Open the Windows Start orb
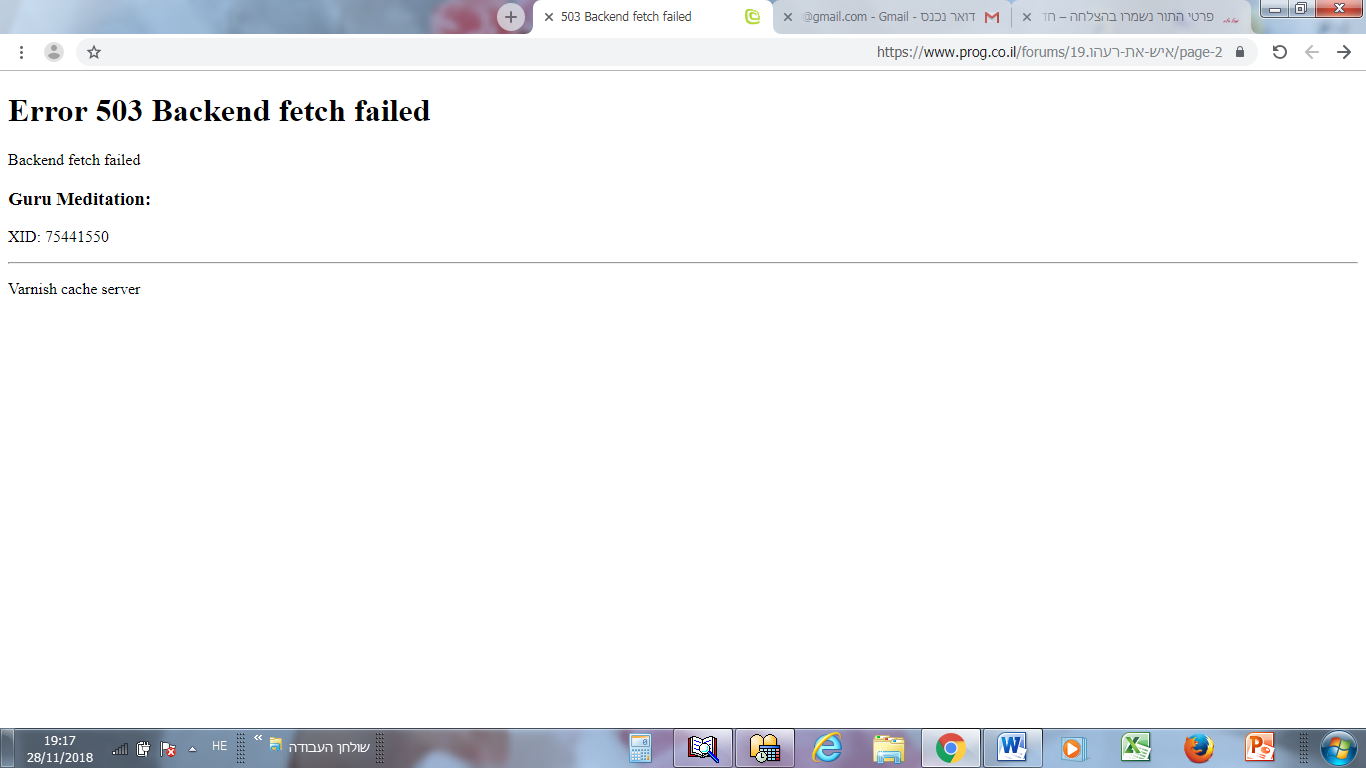Viewport: 1366px width, 768px height. pos(1338,748)
